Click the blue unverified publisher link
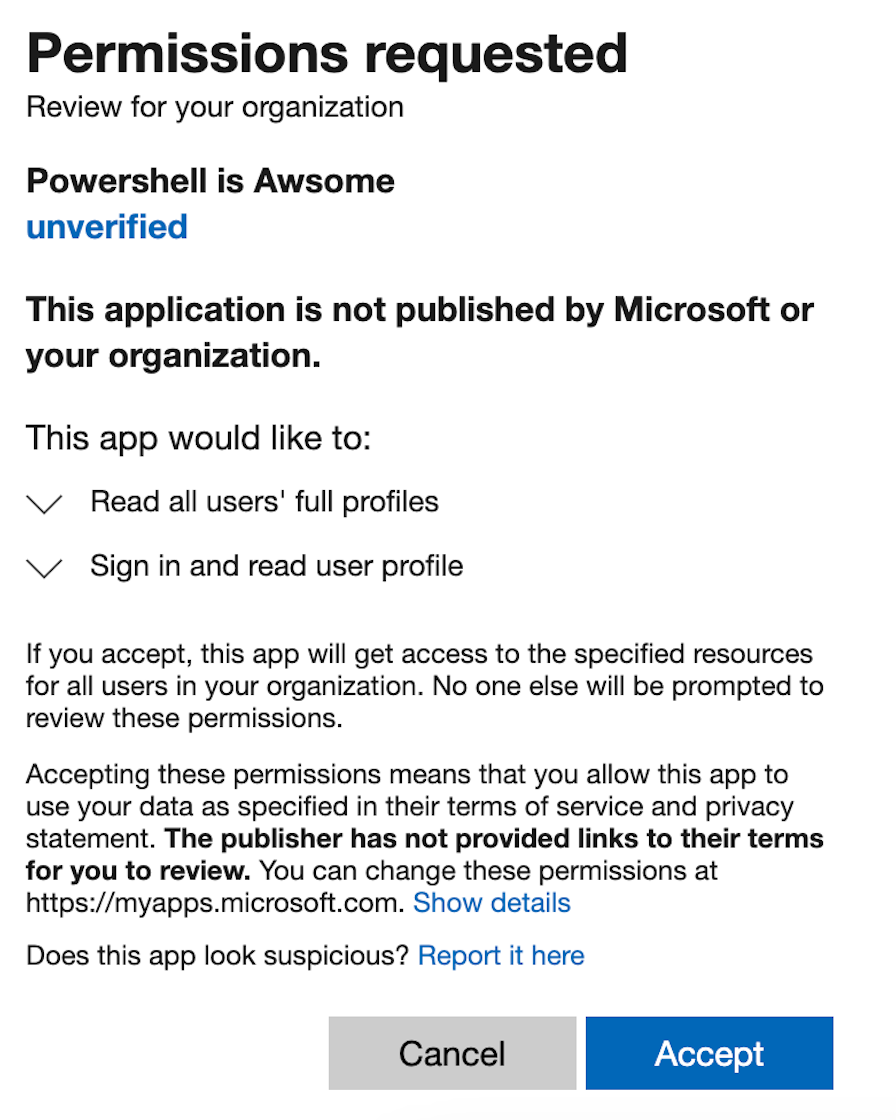Screen dimensions: 896x1120 pos(106,227)
